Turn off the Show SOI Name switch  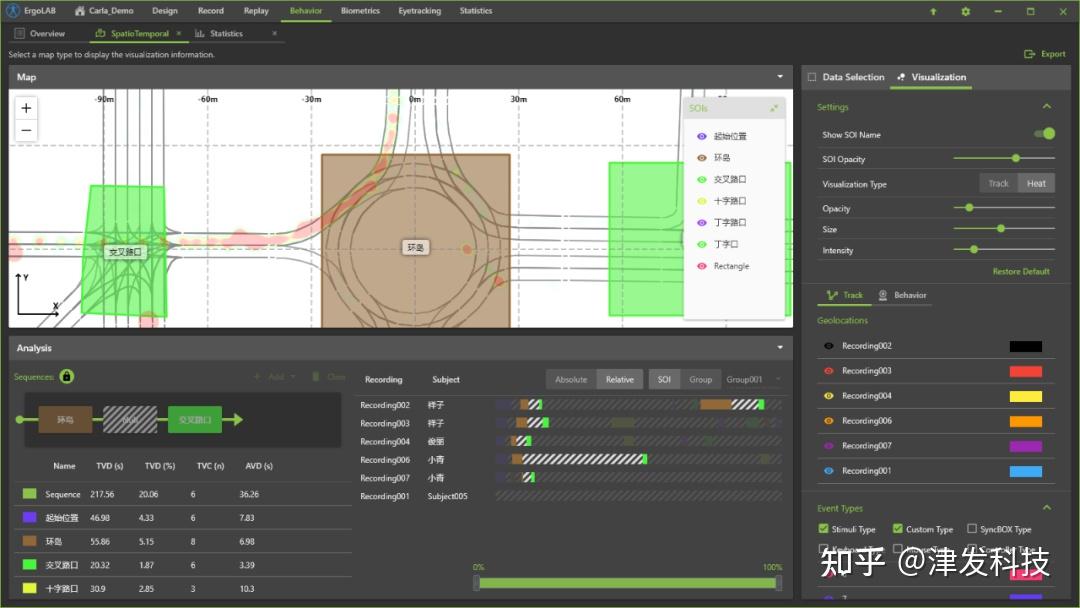click(x=1044, y=134)
